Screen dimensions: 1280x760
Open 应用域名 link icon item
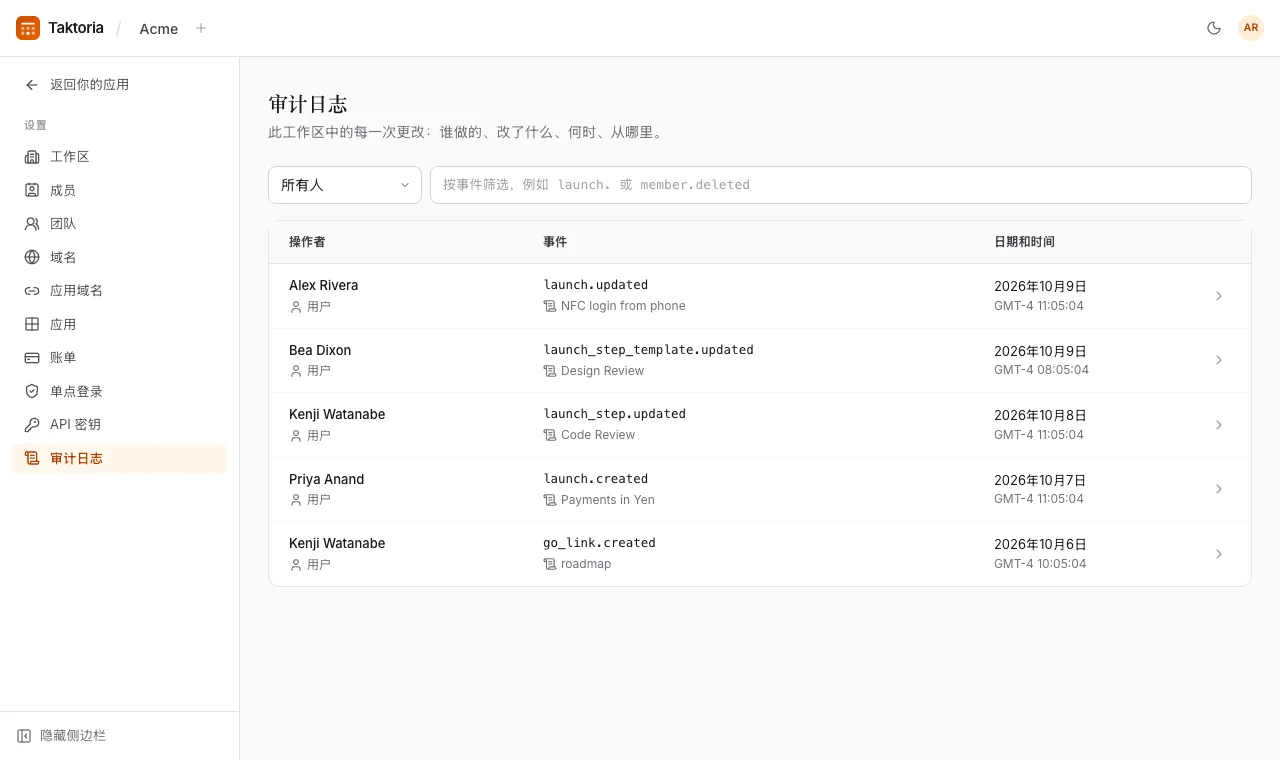(x=120, y=291)
